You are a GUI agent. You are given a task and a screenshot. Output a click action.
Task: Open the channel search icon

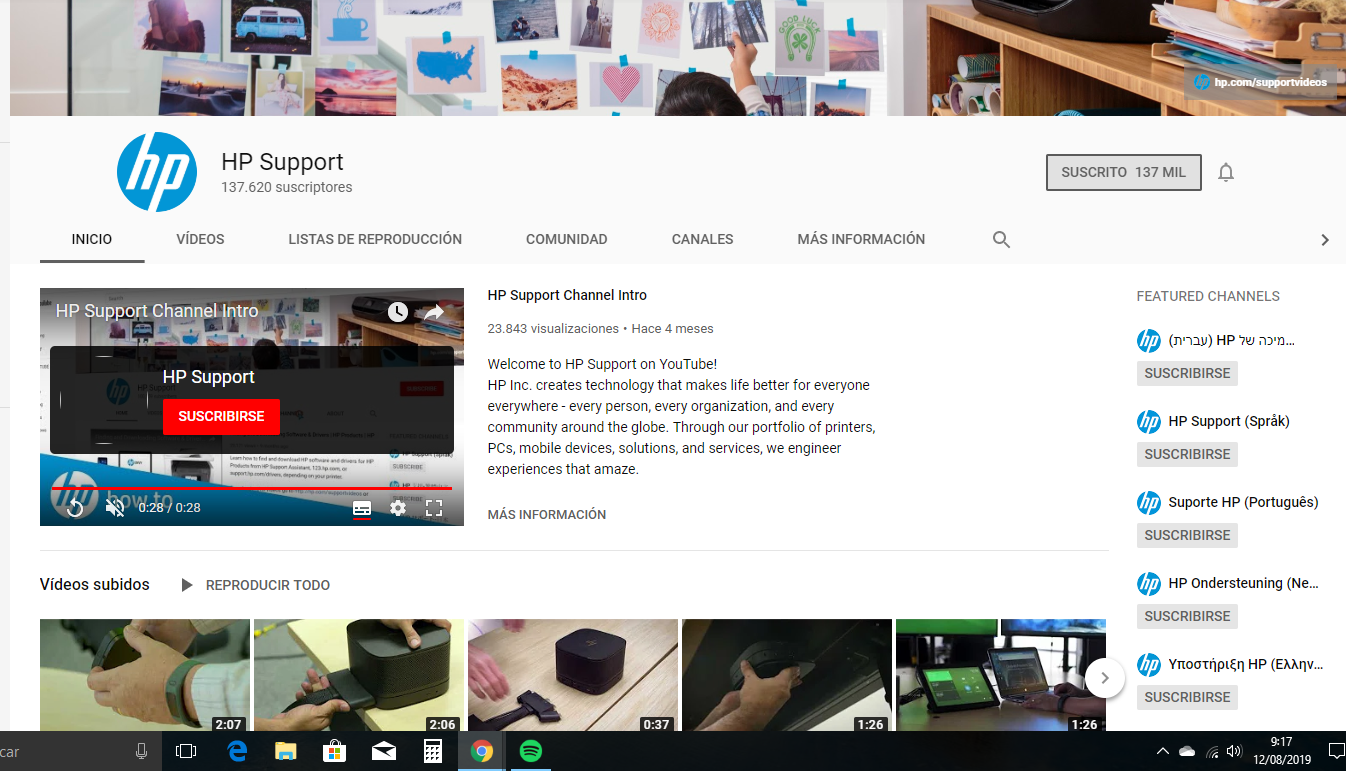pyautogui.click(x=1001, y=239)
